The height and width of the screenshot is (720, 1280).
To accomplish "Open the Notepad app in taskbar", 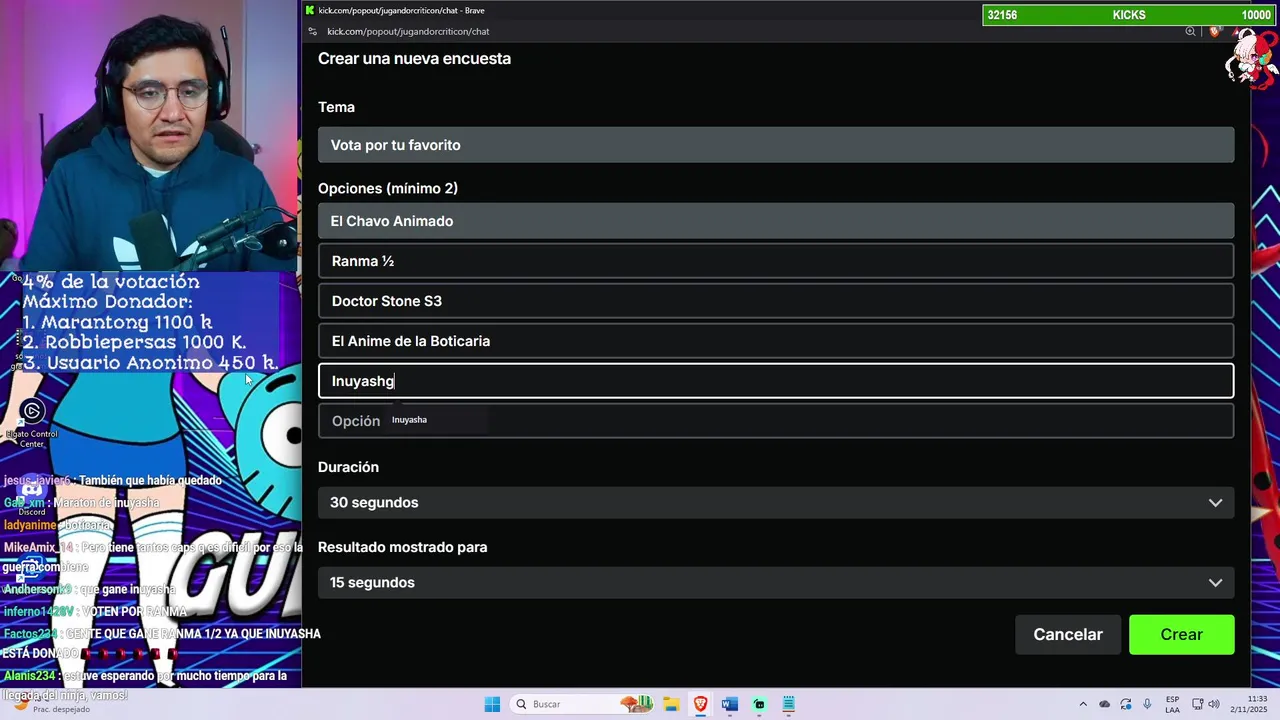I will 788,704.
